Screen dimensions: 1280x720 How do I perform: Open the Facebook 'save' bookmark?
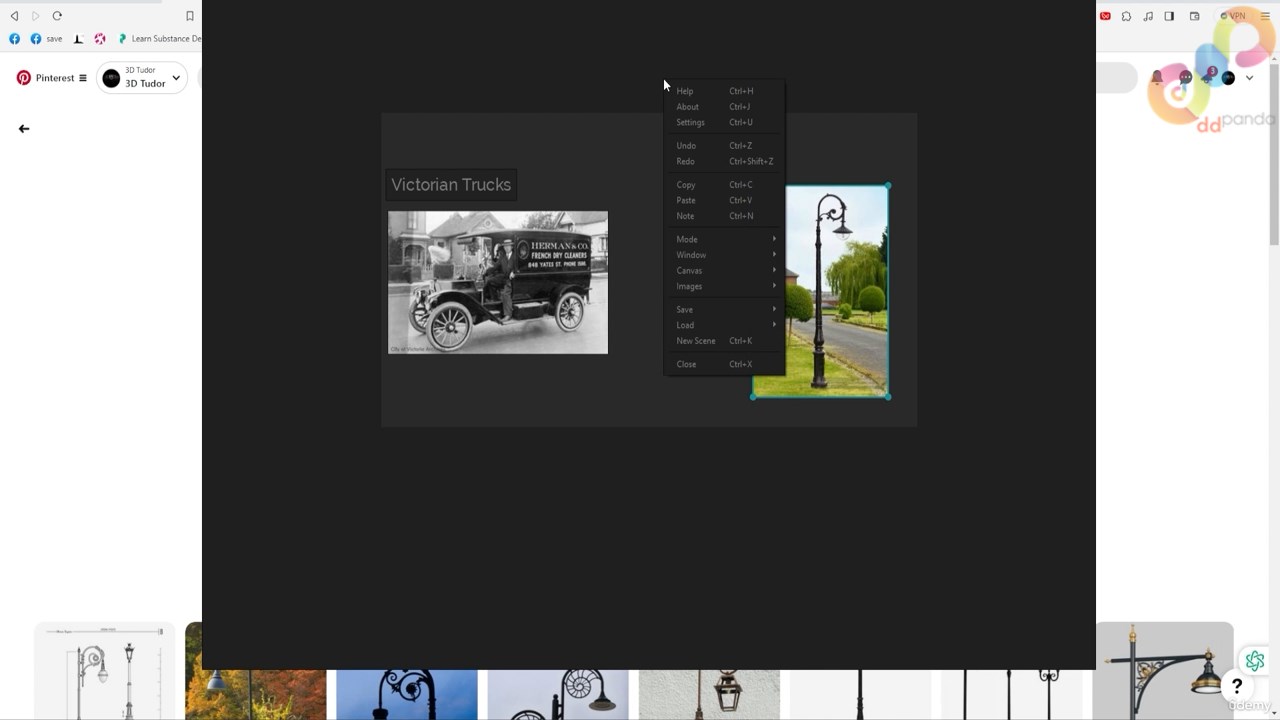(46, 39)
